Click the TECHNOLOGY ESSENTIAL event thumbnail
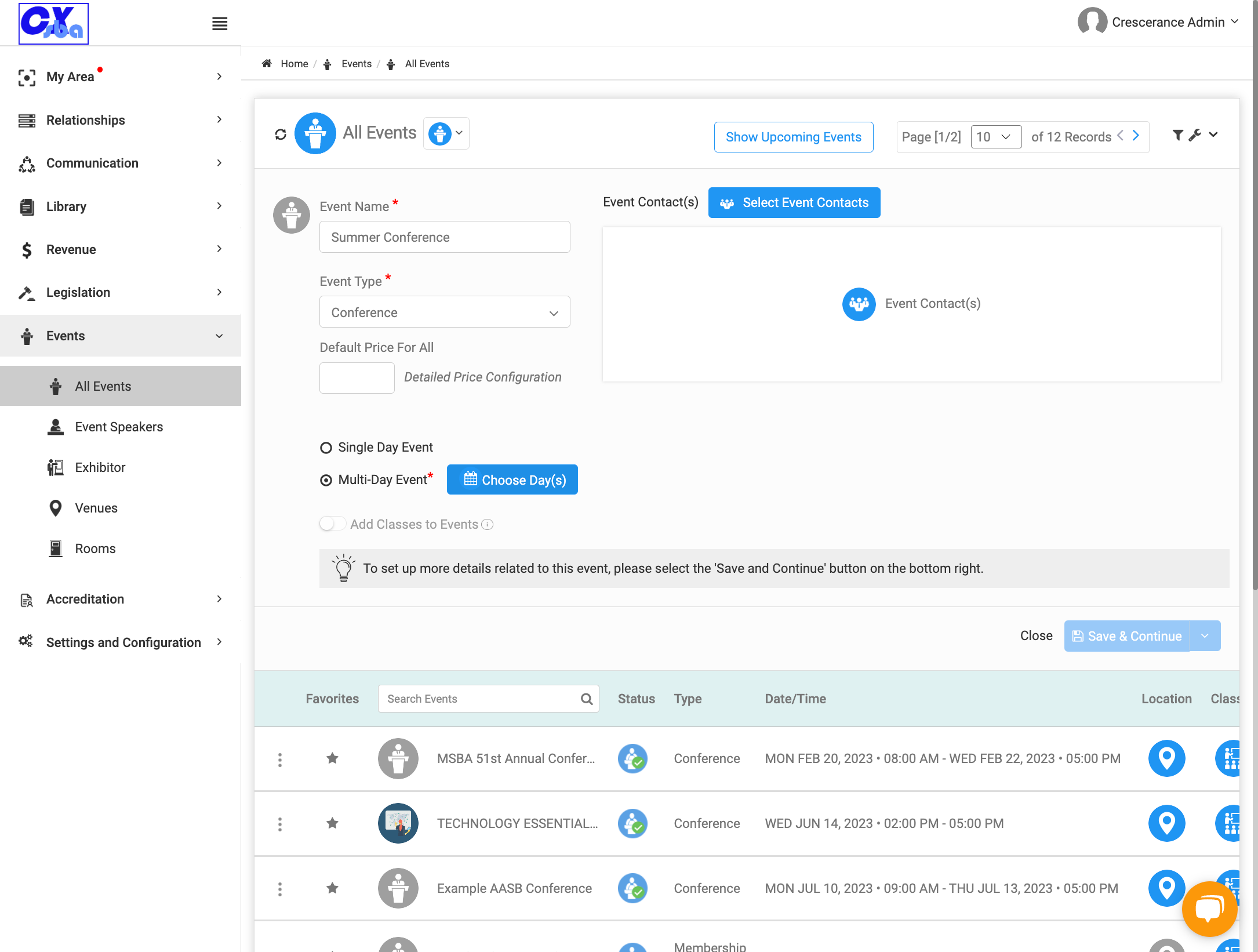The width and height of the screenshot is (1258, 952). coord(398,823)
